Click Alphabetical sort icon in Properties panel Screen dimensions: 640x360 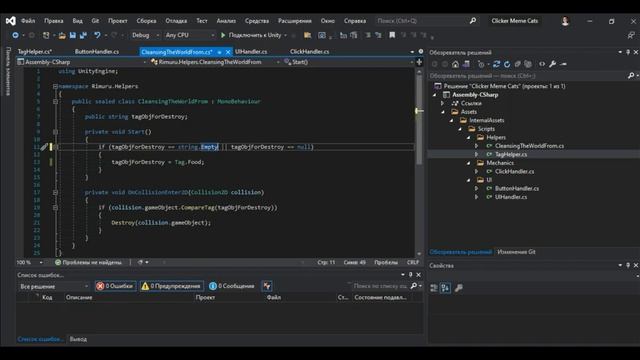click(445, 288)
